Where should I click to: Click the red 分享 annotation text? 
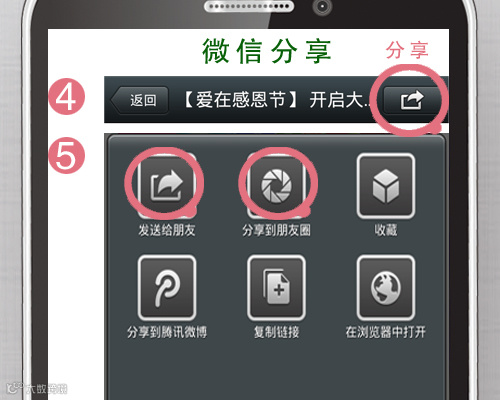click(x=407, y=50)
